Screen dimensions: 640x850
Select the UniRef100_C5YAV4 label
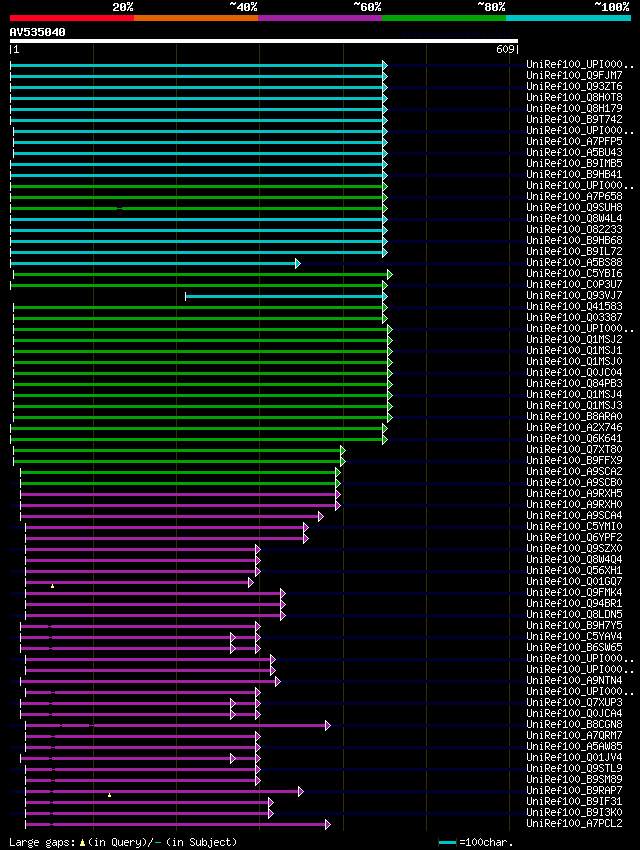pyautogui.click(x=574, y=636)
